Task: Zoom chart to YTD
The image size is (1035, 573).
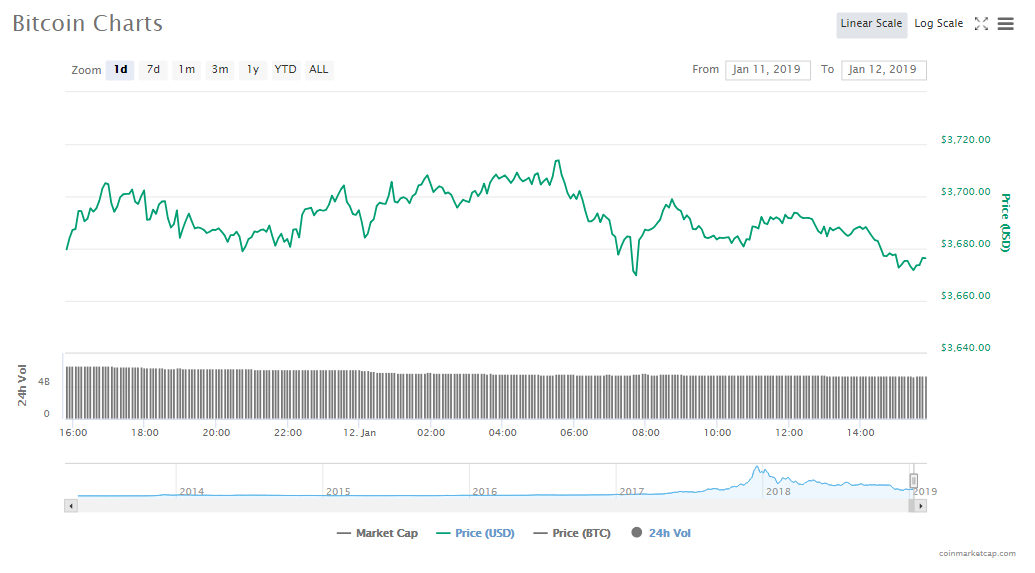Action: pyautogui.click(x=285, y=70)
